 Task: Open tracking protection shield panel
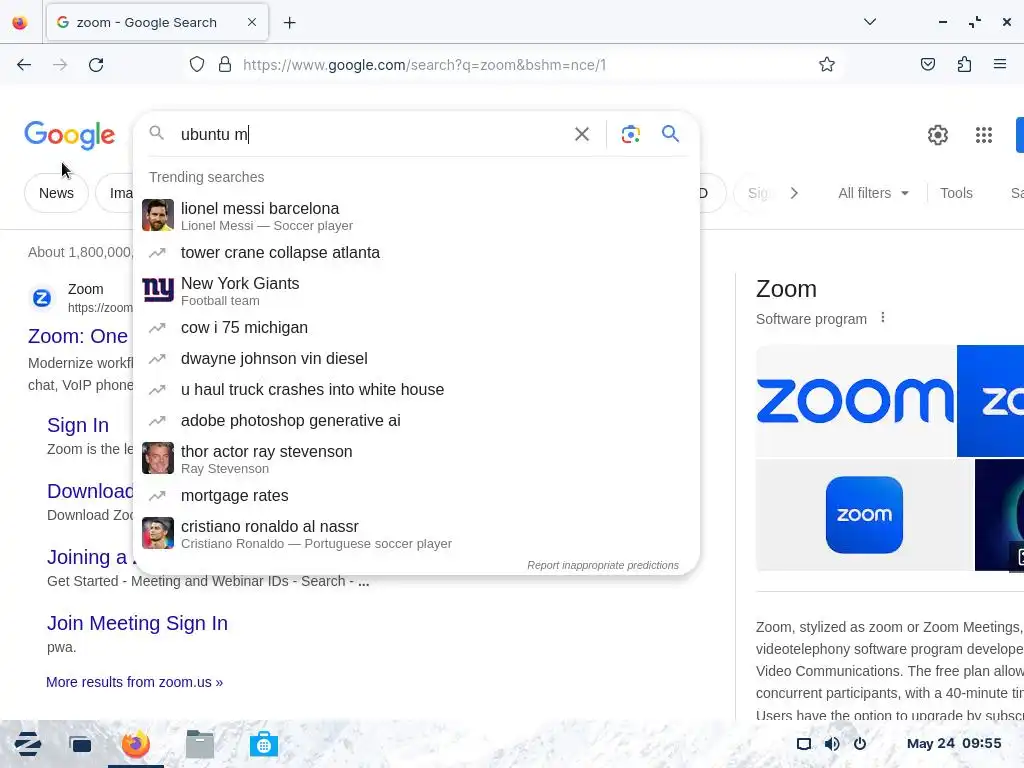tap(197, 64)
